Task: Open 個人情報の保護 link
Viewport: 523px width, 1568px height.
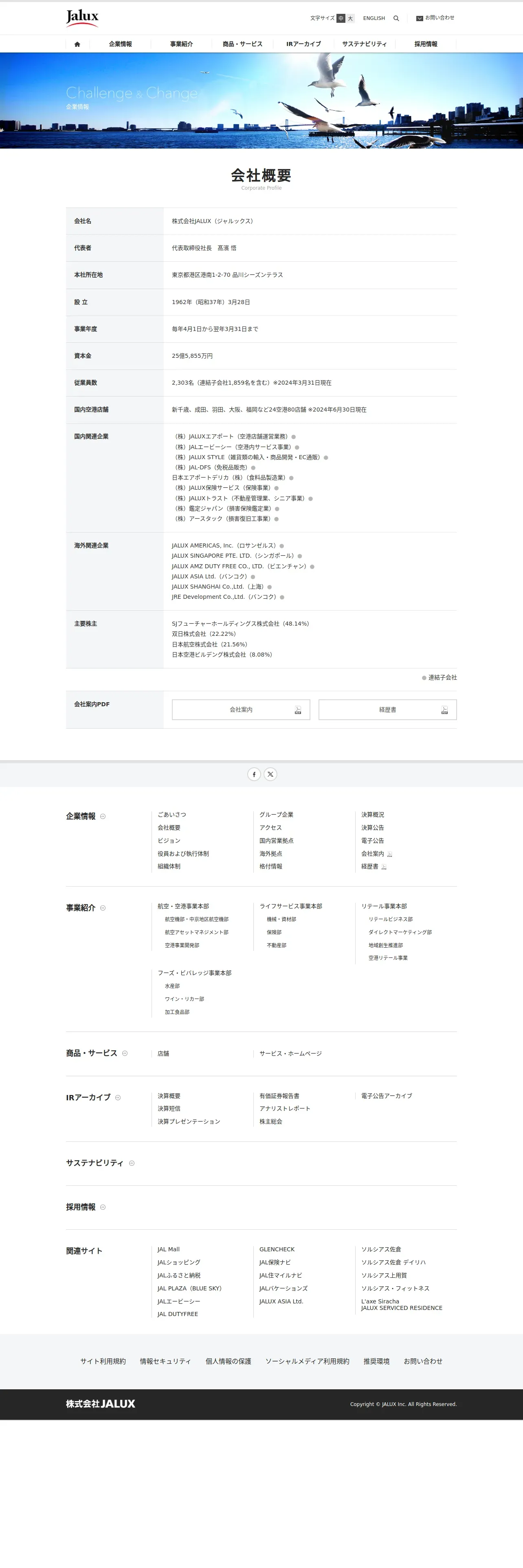Action: (229, 1361)
